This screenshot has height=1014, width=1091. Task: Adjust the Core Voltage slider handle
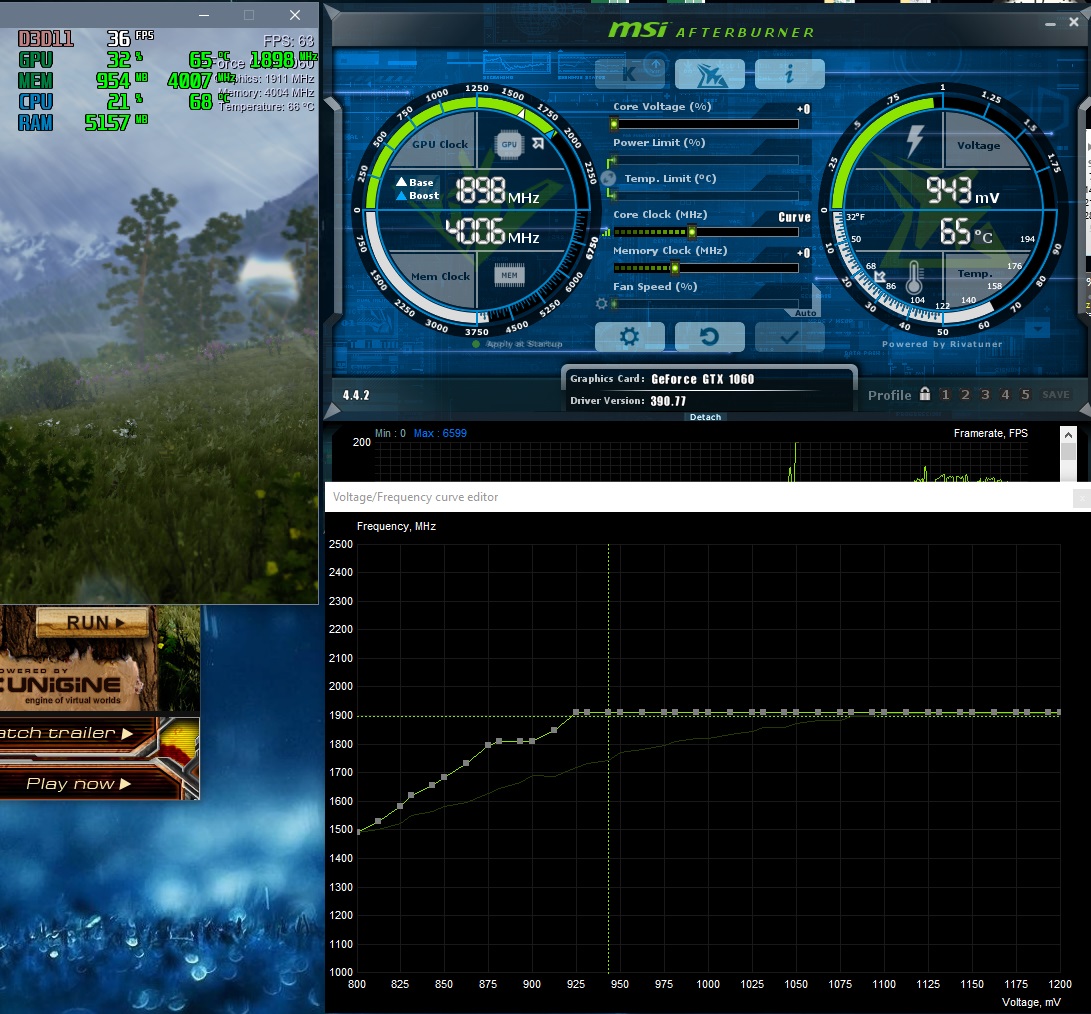tap(614, 124)
